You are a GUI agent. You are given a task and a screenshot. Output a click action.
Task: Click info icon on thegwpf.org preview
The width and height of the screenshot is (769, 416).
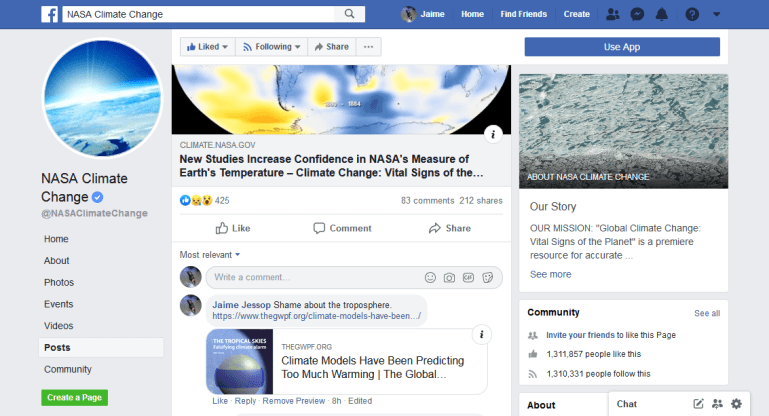tap(482, 335)
